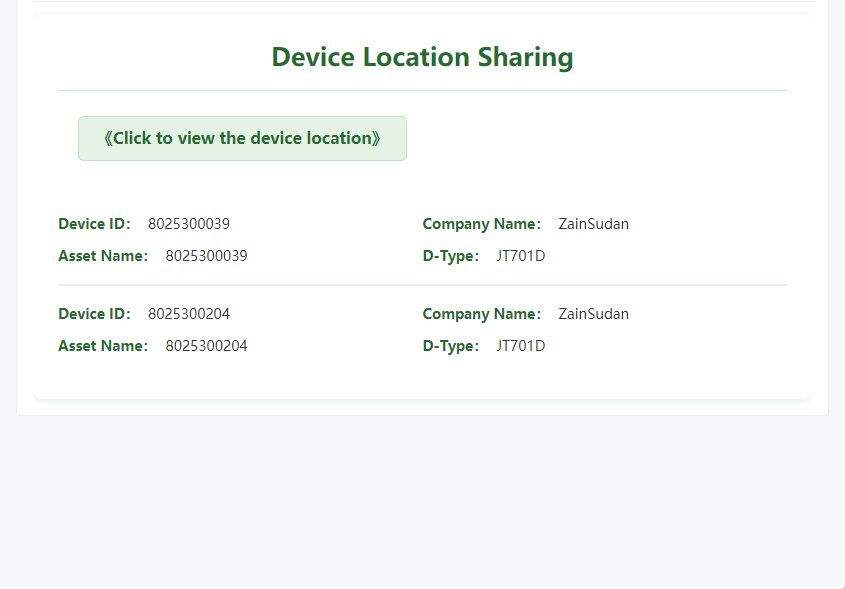845x589 pixels.
Task: Select JT701D type value of second device
Action: pyautogui.click(x=520, y=346)
